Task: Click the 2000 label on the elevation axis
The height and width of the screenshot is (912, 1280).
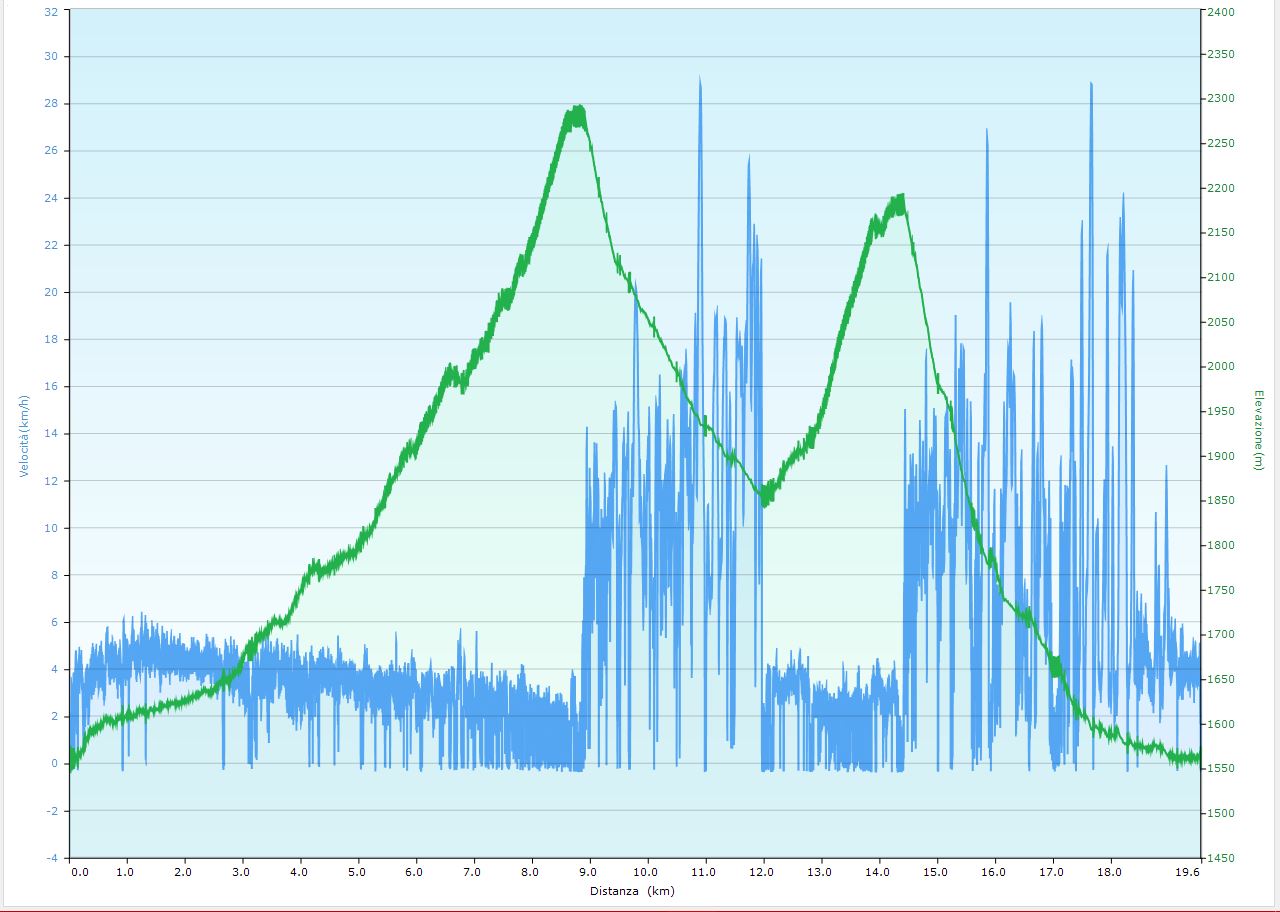Action: coord(1220,367)
